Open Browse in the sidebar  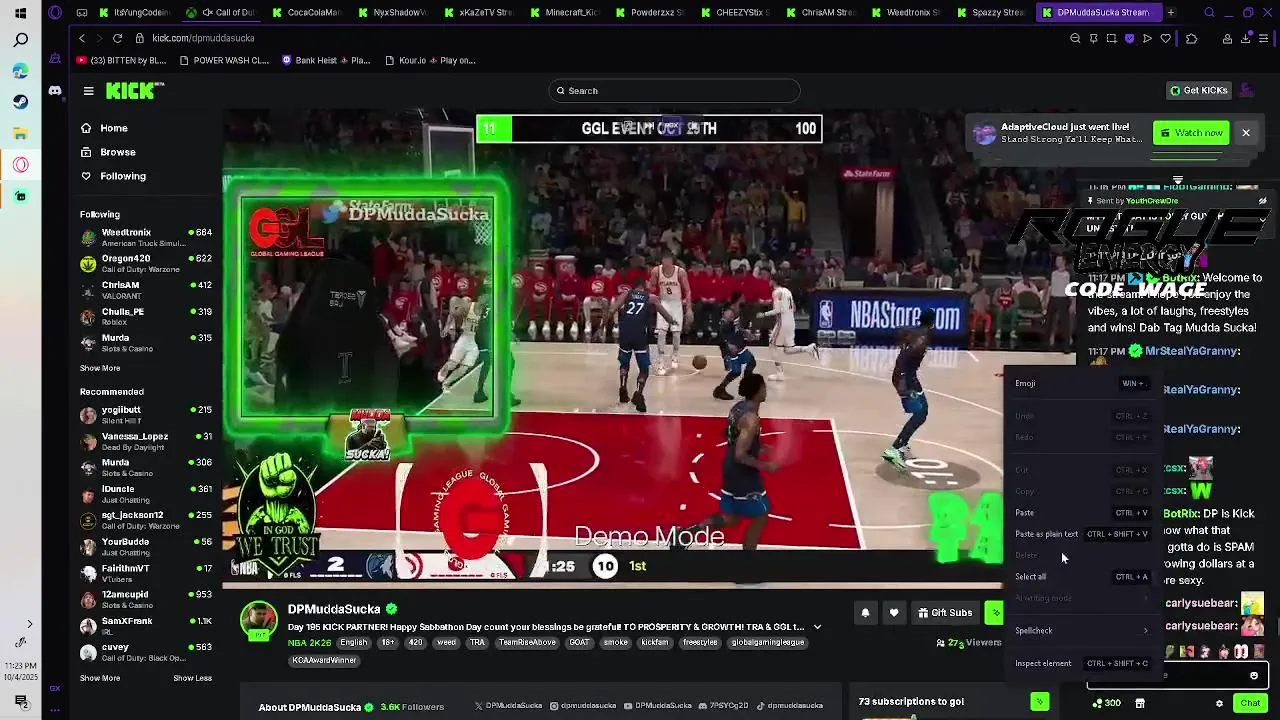point(117,152)
